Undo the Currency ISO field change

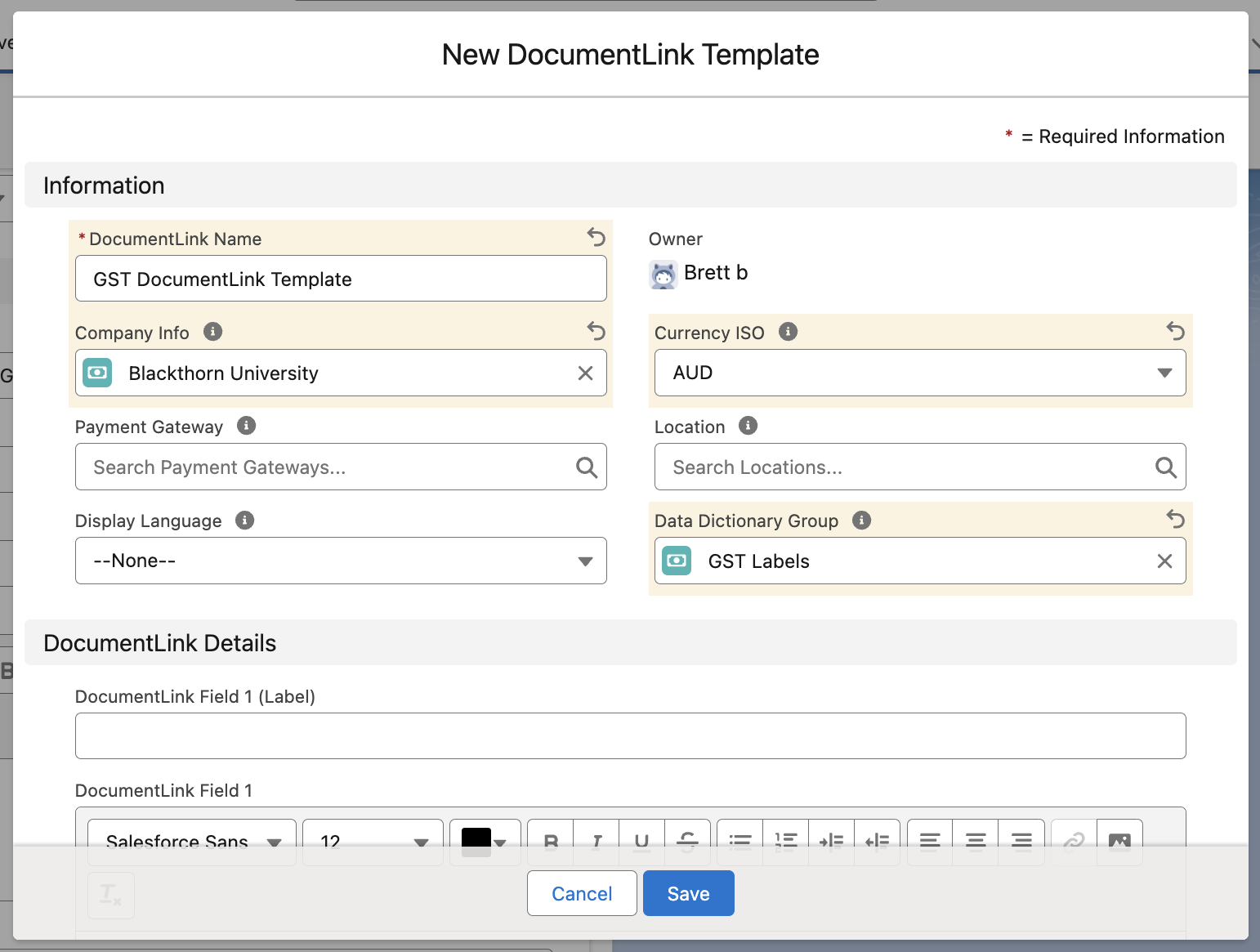tap(1175, 331)
